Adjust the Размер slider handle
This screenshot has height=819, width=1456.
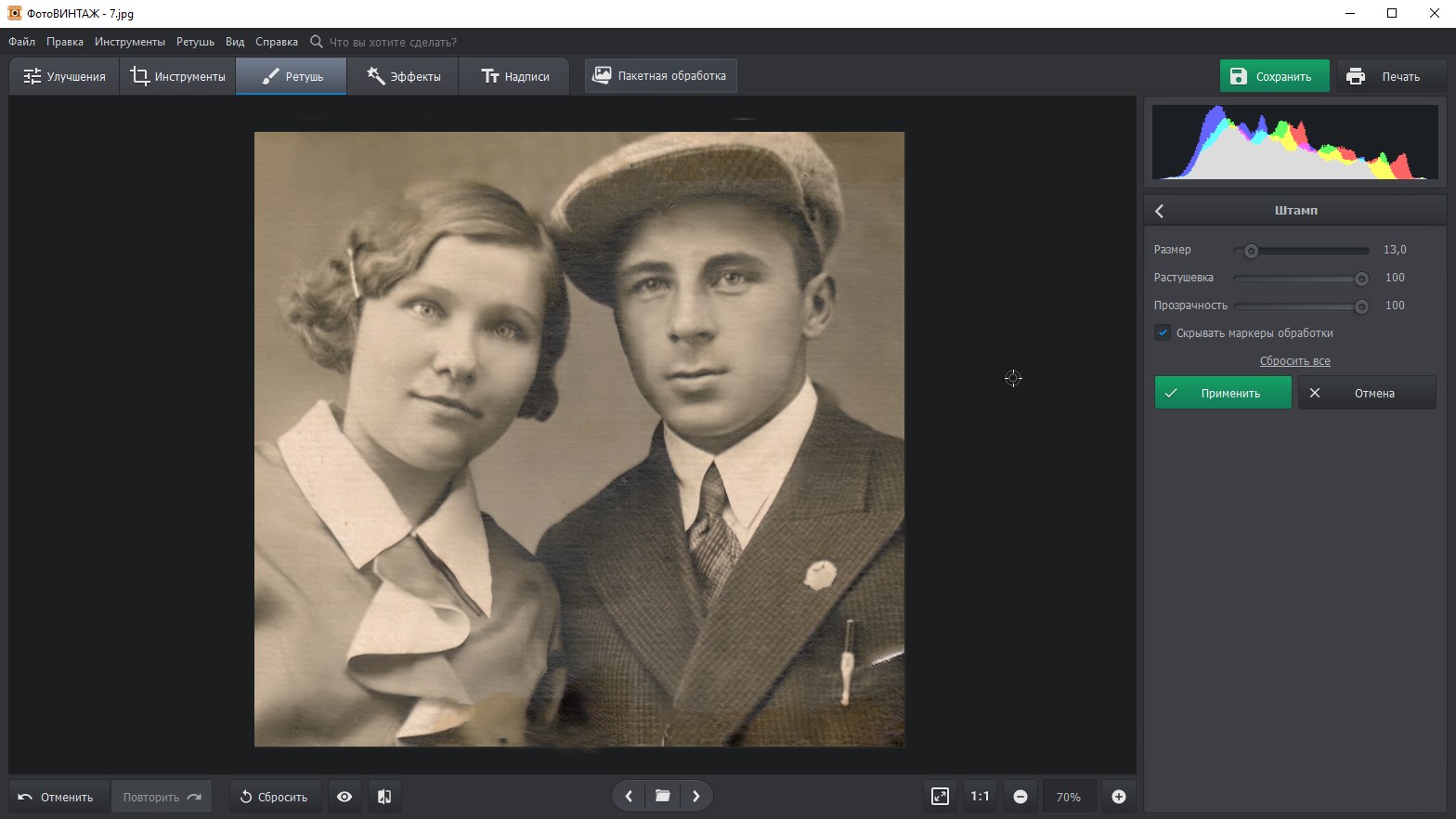1251,251
